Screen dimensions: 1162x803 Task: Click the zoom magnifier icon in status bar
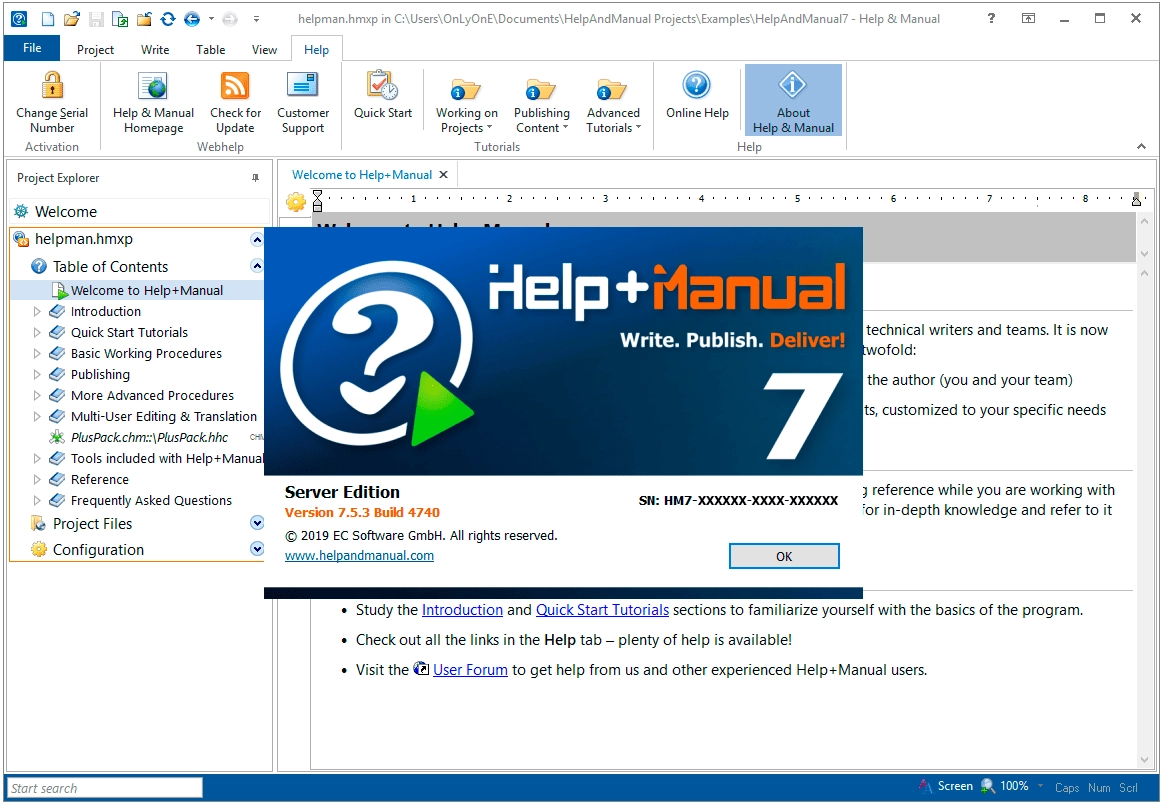(988, 786)
